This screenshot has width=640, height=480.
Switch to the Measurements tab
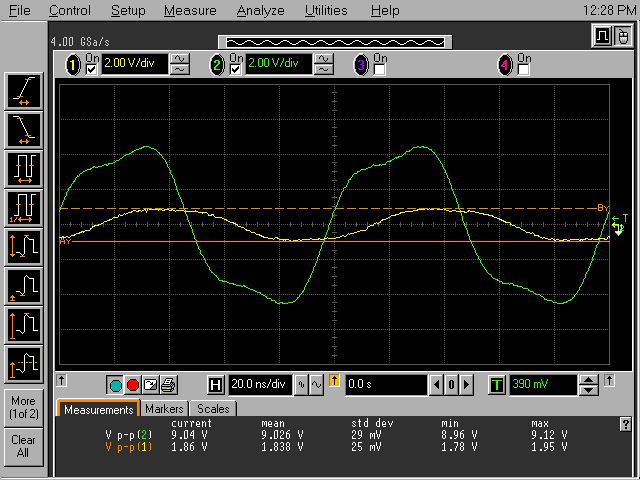(98, 409)
